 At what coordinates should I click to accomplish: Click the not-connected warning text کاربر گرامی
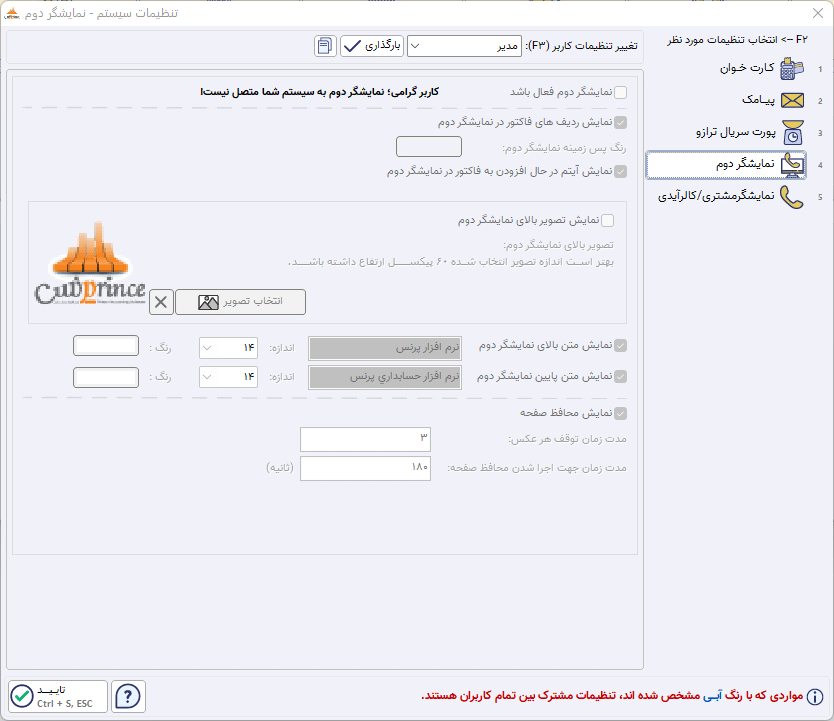click(319, 92)
